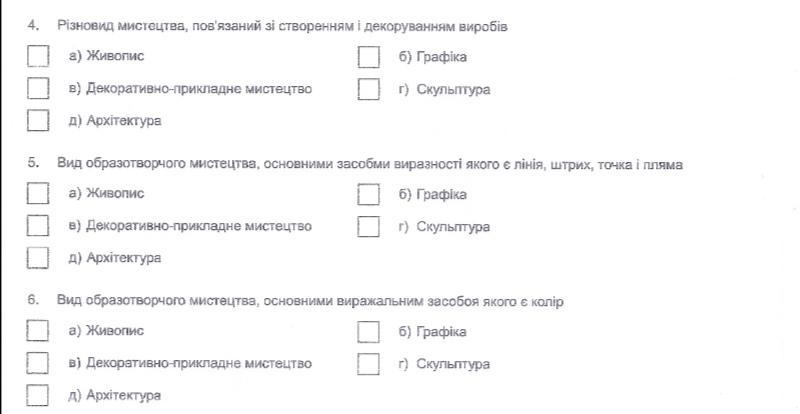The image size is (800, 414).
Task: Tick the Архітектура checkbox in question 5
Action: click(x=38, y=258)
